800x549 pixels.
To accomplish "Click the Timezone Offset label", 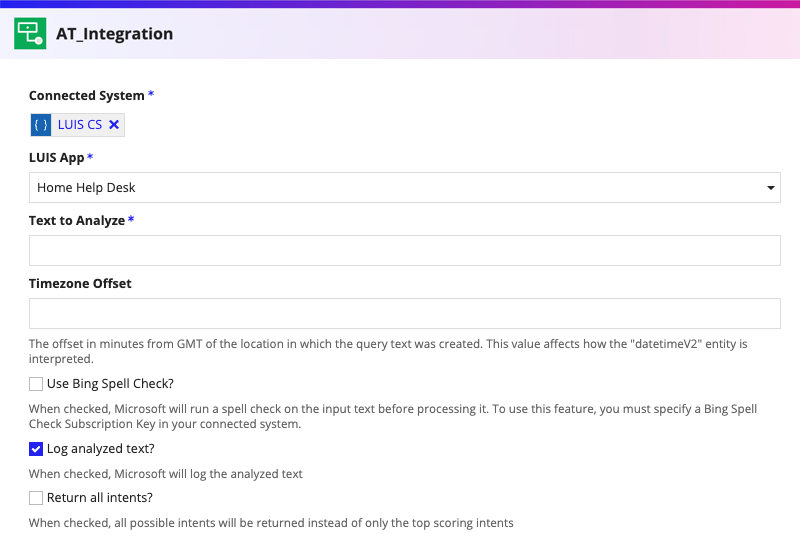I will pos(80,284).
